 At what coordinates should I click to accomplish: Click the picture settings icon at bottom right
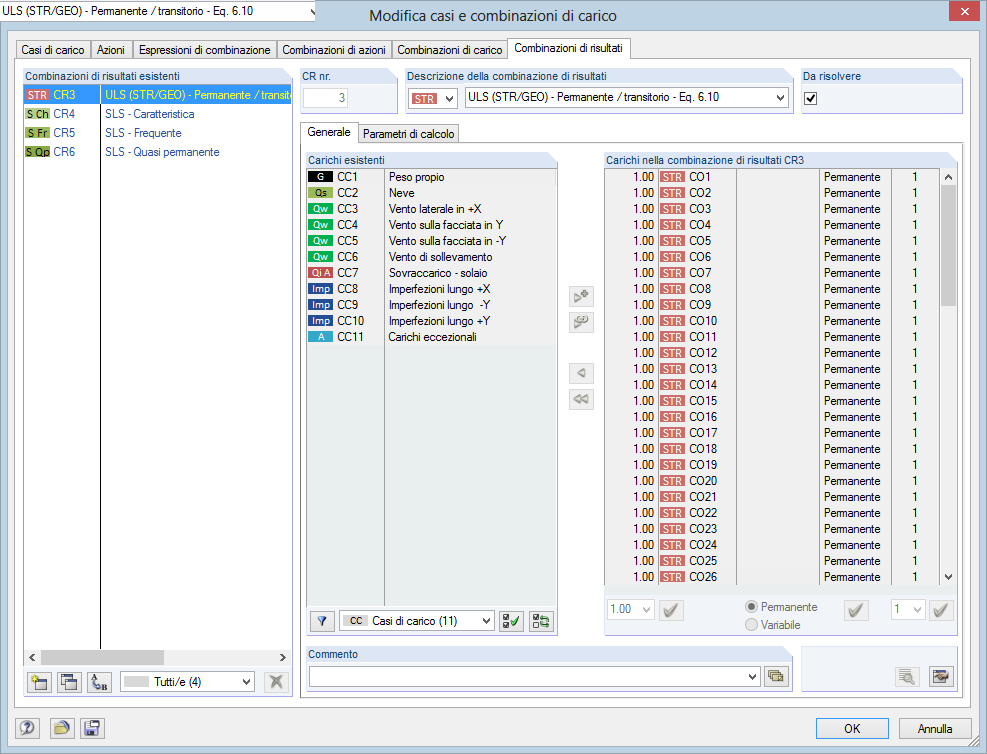(941, 677)
